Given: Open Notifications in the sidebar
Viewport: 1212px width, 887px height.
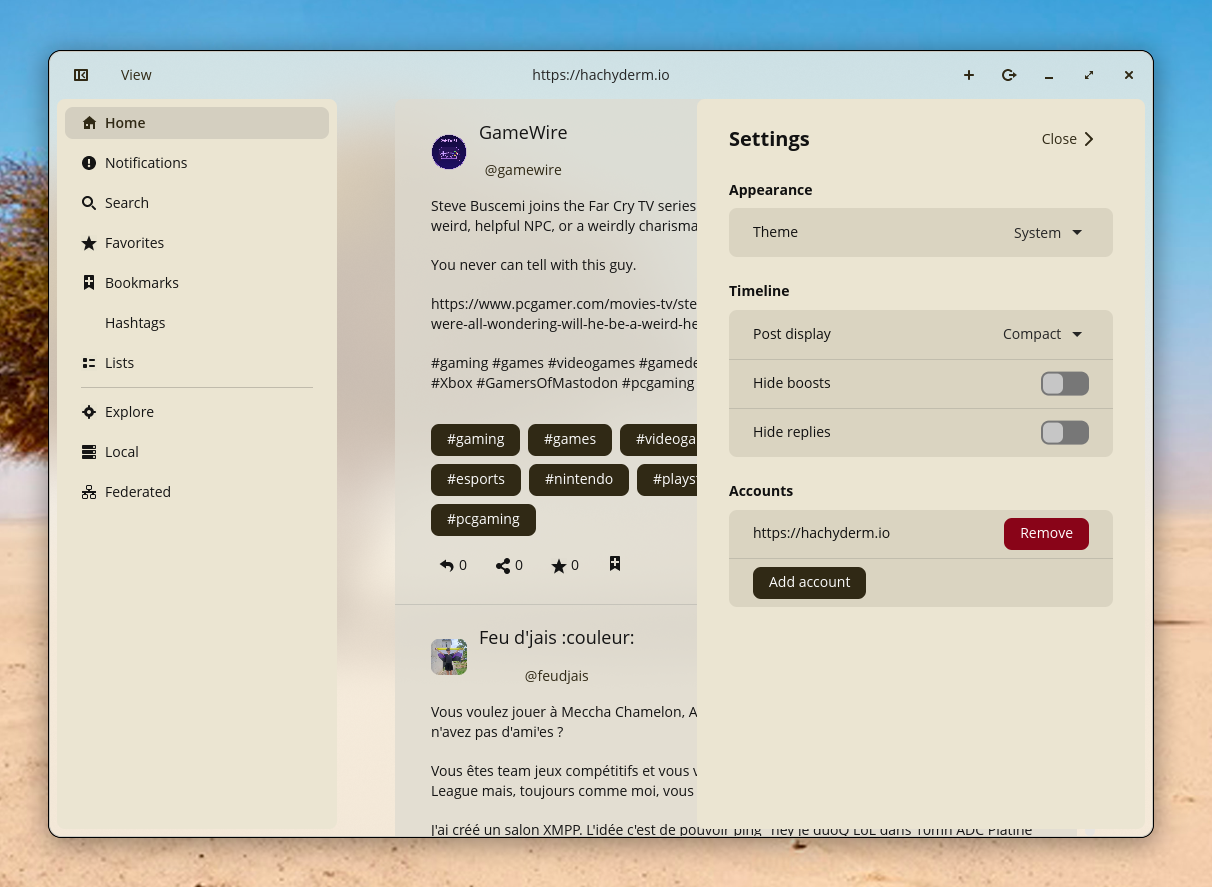Looking at the screenshot, I should click(x=197, y=163).
